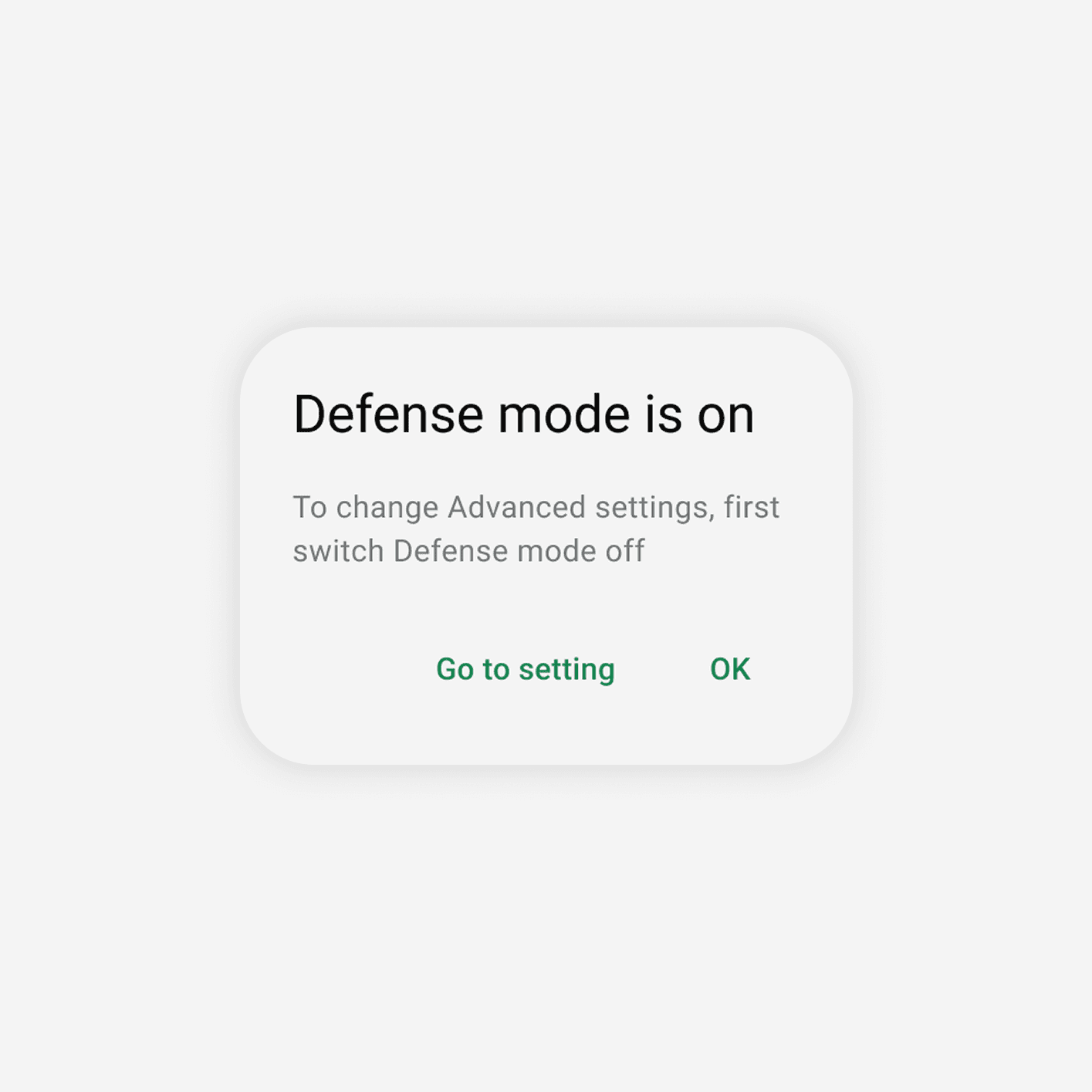Select the word 'Defense' in the dialog title
This screenshot has height=1092, width=1092.
[388, 414]
